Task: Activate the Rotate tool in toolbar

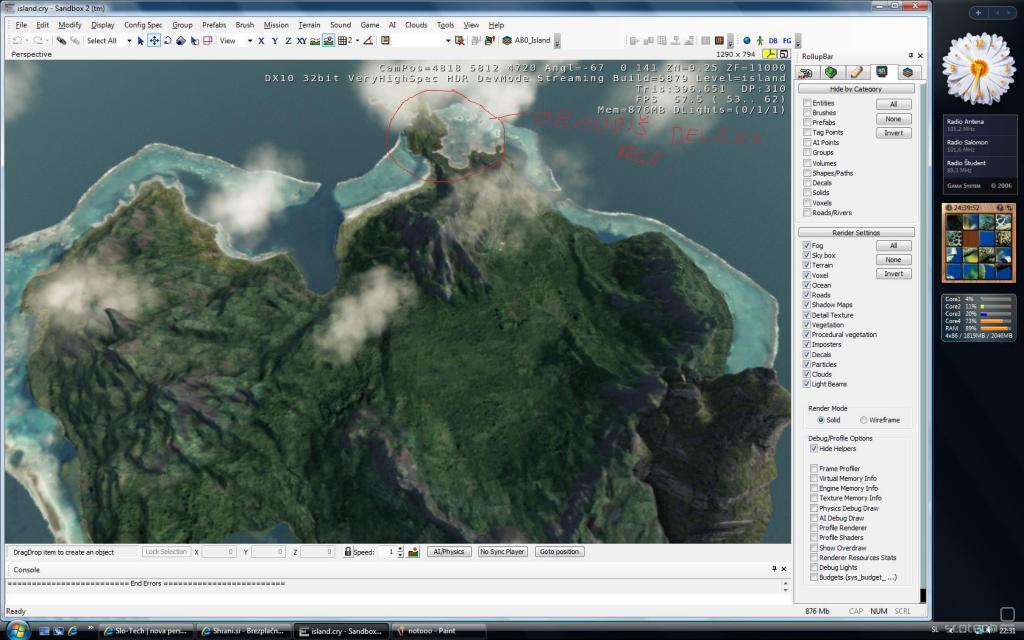Action: tap(167, 40)
